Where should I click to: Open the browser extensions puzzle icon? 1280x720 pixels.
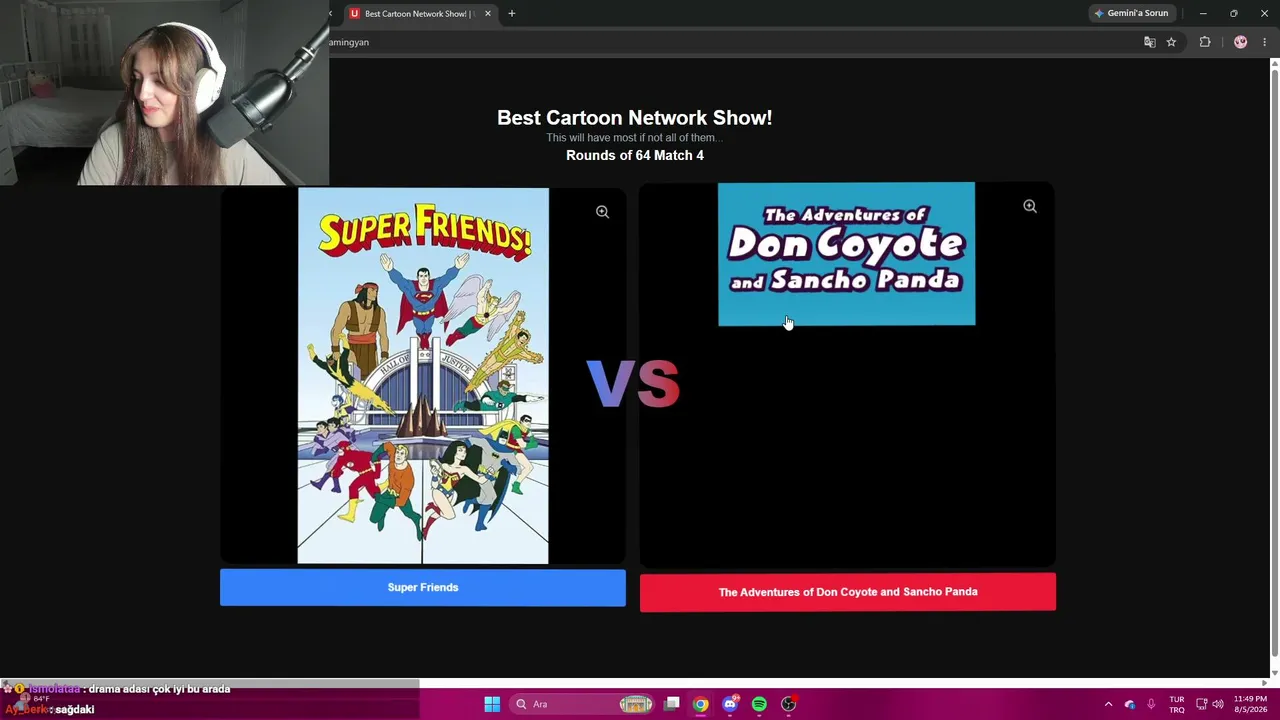[x=1205, y=42]
